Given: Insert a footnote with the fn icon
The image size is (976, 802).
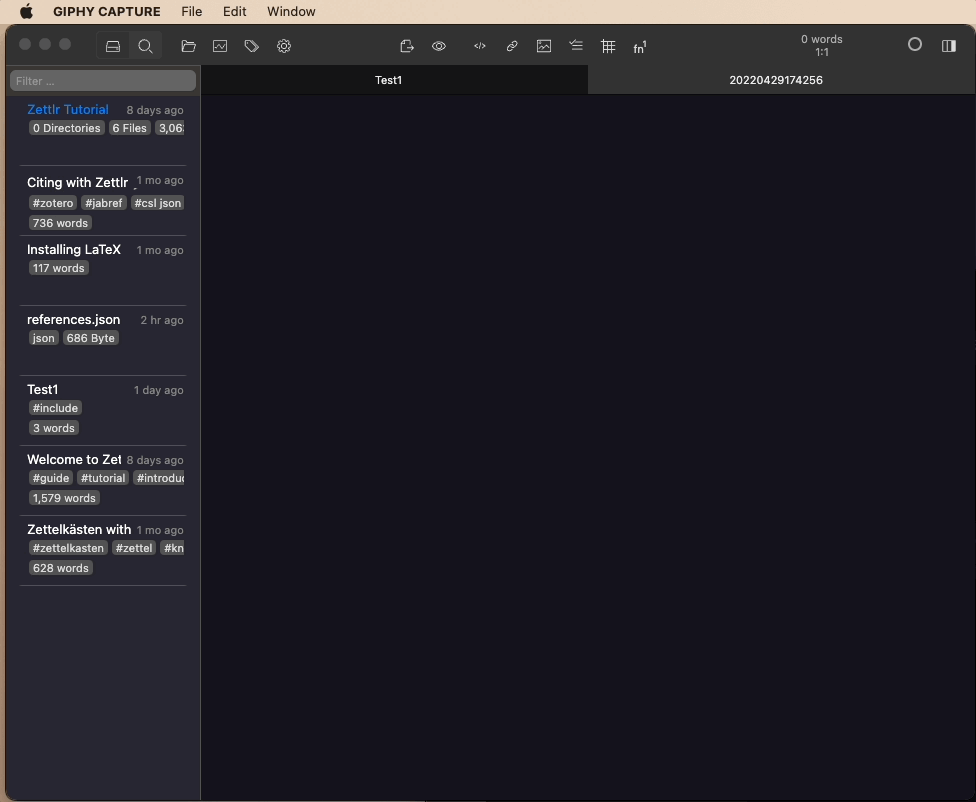Looking at the screenshot, I should click(x=639, y=46).
